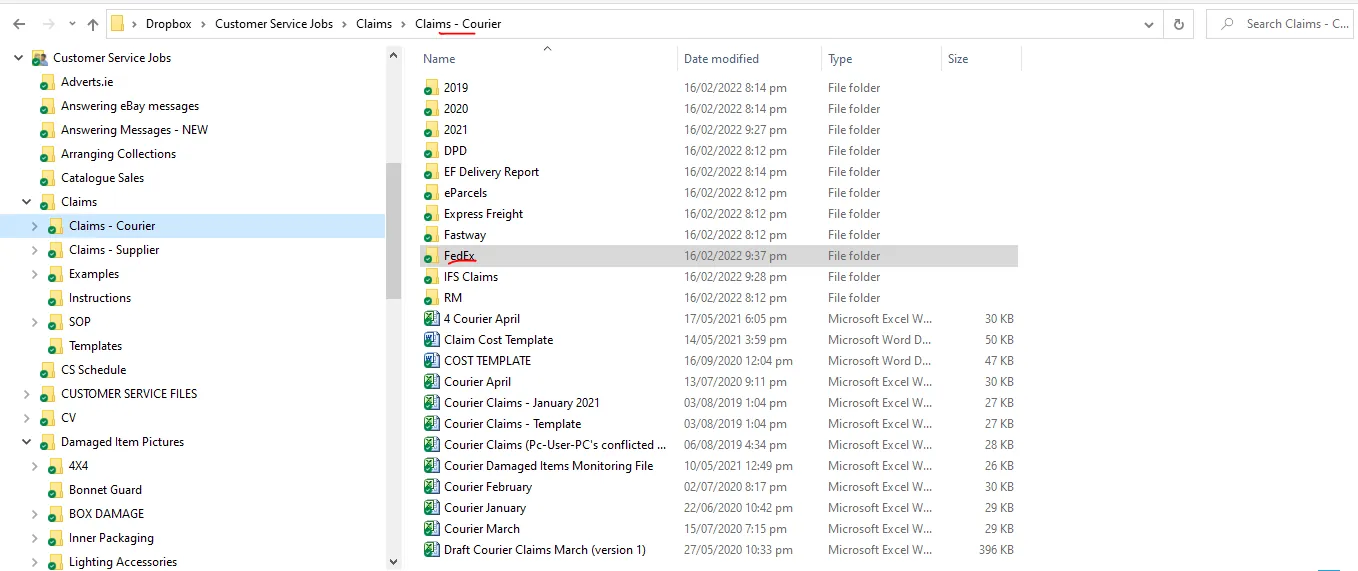The image size is (1358, 571).
Task: Expand the 4X4 tree node
Action: click(35, 466)
